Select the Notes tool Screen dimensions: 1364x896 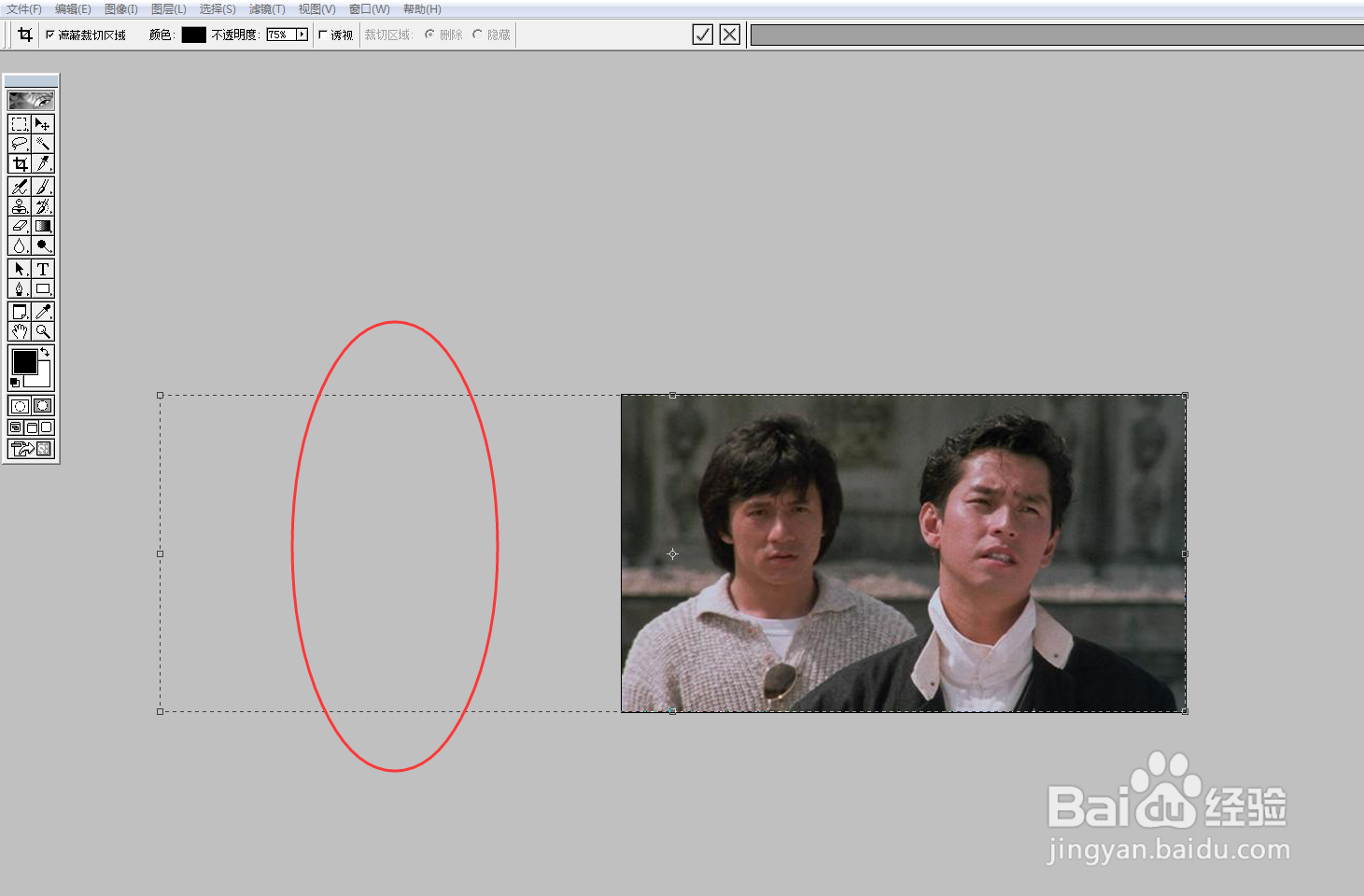[x=20, y=312]
